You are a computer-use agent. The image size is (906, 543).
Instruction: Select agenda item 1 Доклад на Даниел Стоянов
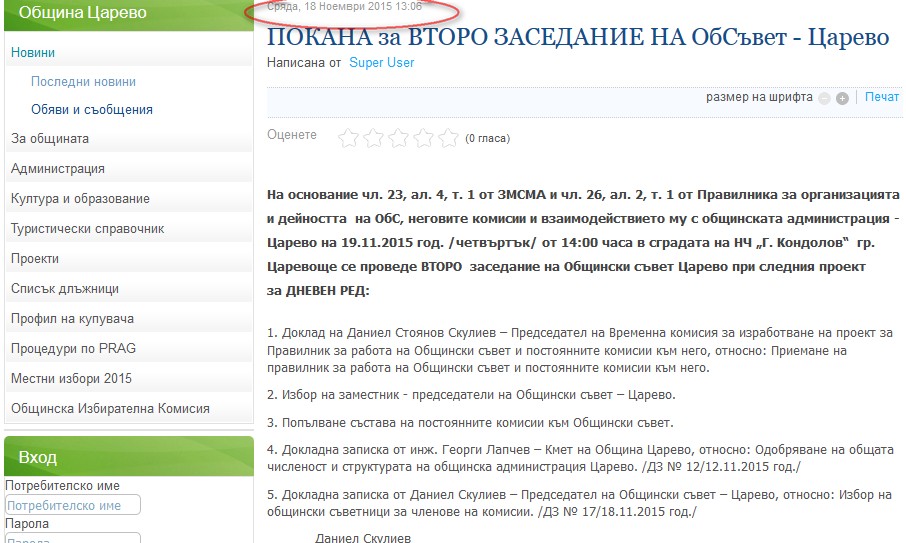580,350
